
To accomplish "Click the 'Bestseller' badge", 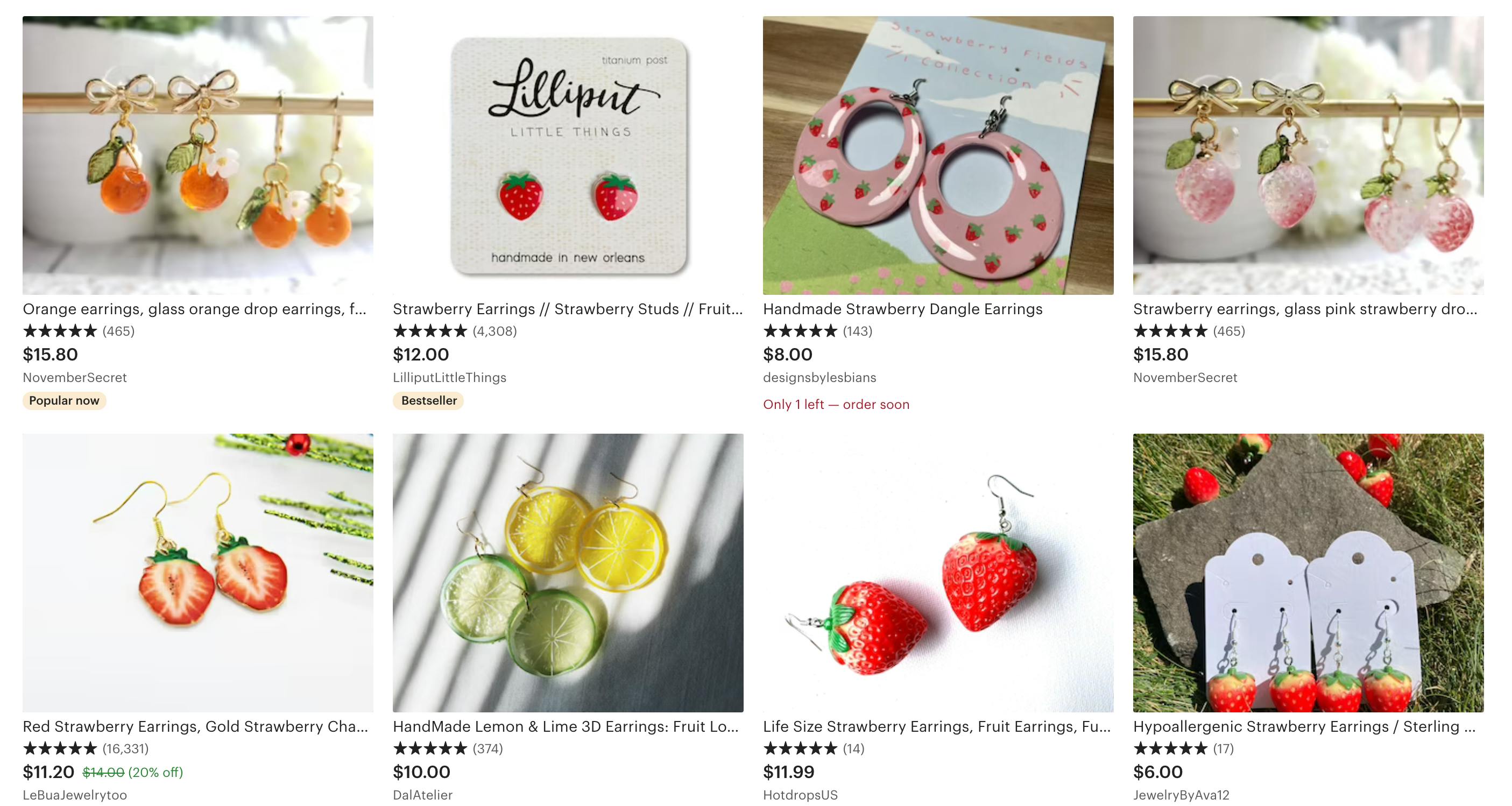I will (x=428, y=400).
